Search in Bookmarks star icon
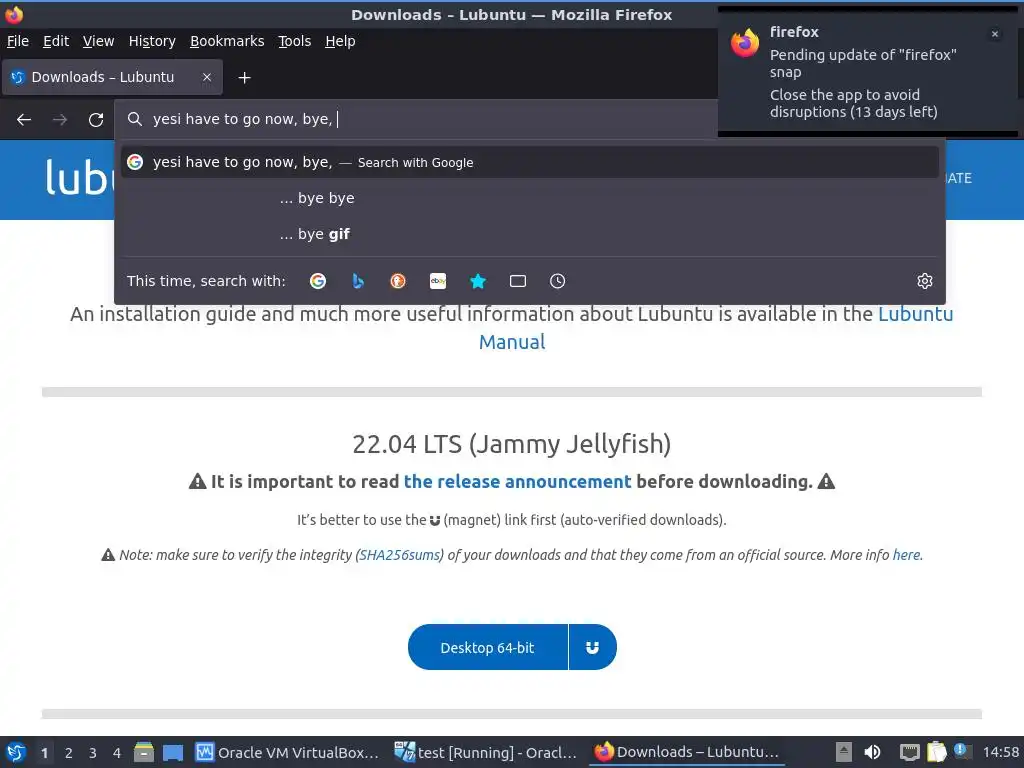Viewport: 1024px width, 768px height. pos(478,281)
